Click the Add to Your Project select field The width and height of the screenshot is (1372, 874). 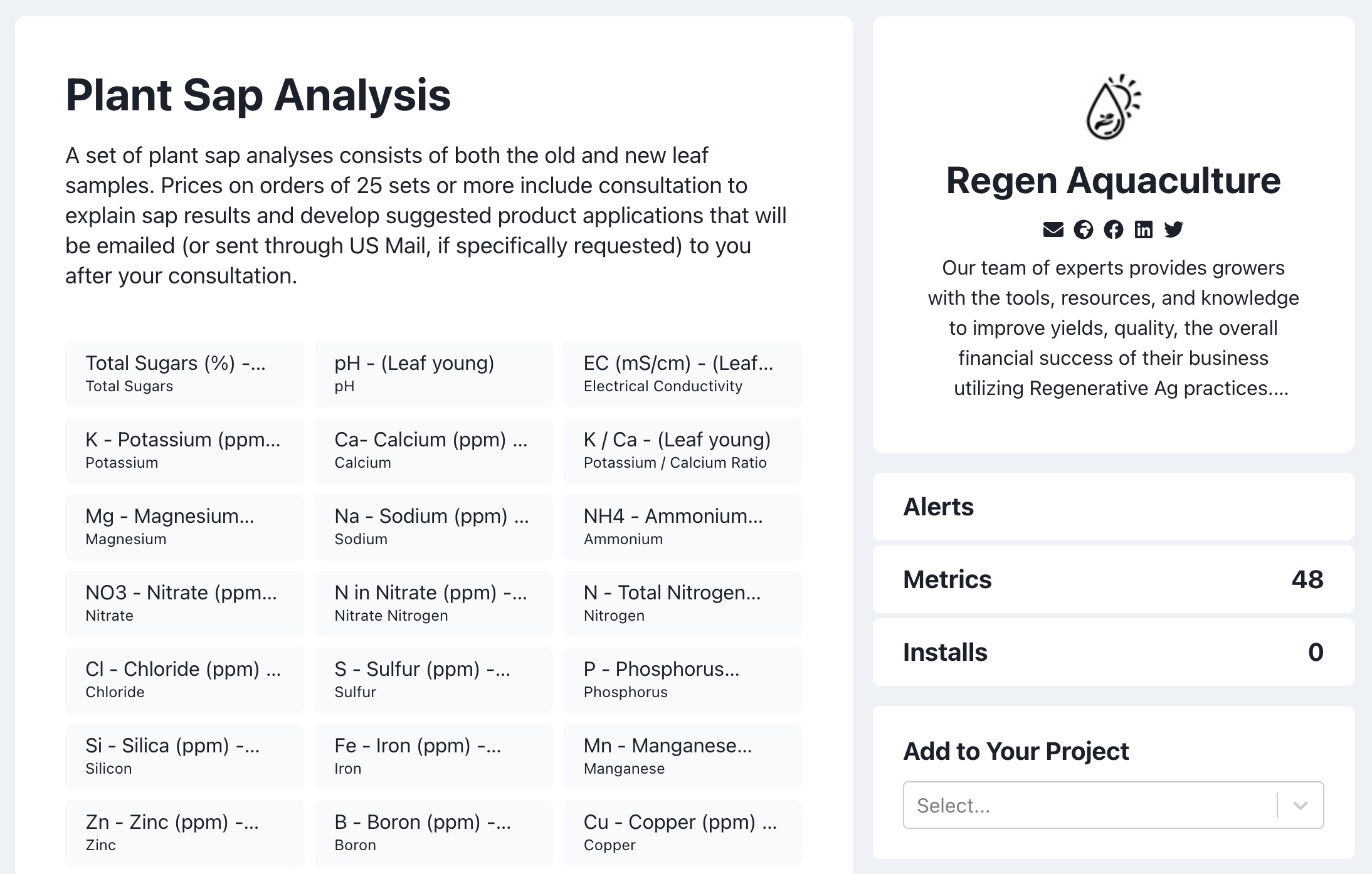click(x=1089, y=806)
